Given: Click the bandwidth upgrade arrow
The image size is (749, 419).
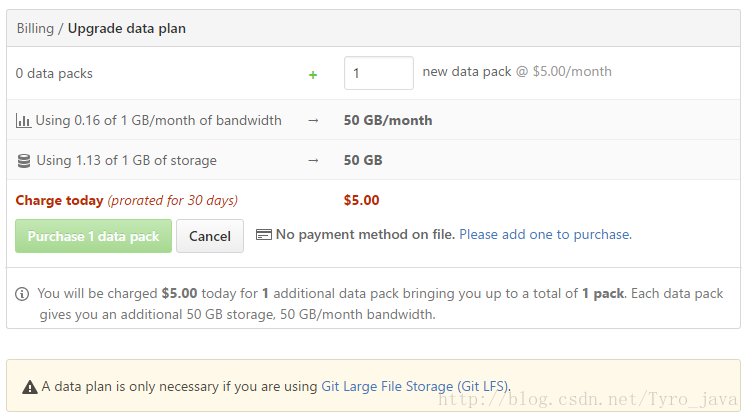Looking at the screenshot, I should [x=313, y=120].
